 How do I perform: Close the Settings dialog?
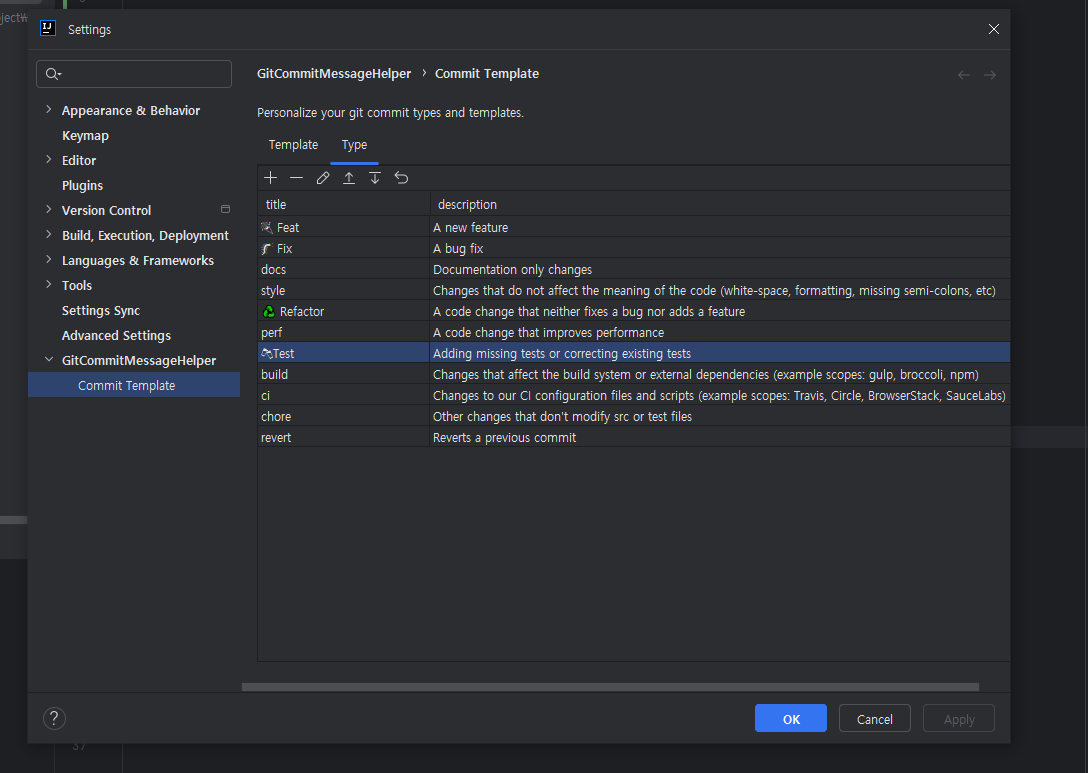(x=994, y=29)
